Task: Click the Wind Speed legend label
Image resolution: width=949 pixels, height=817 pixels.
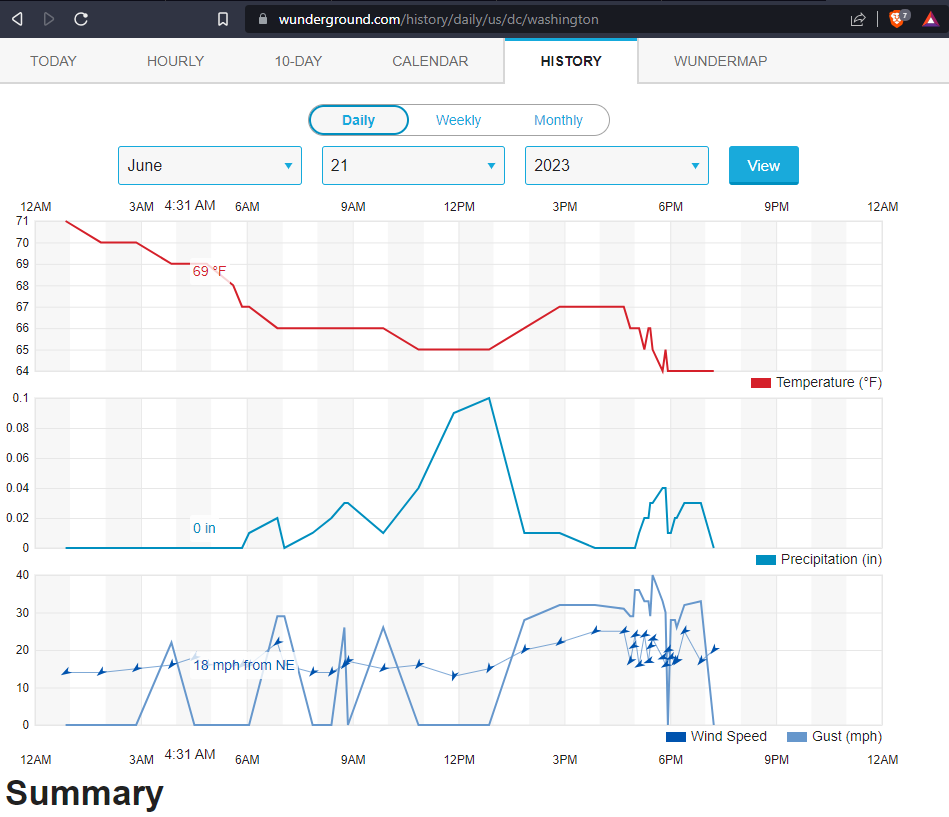Action: coord(729,736)
